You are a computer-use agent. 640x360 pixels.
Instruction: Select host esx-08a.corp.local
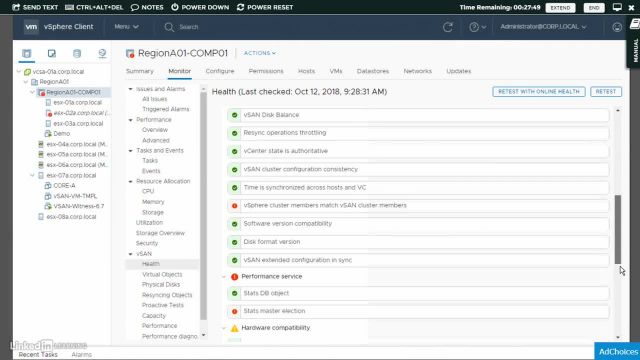pyautogui.click(x=71, y=217)
